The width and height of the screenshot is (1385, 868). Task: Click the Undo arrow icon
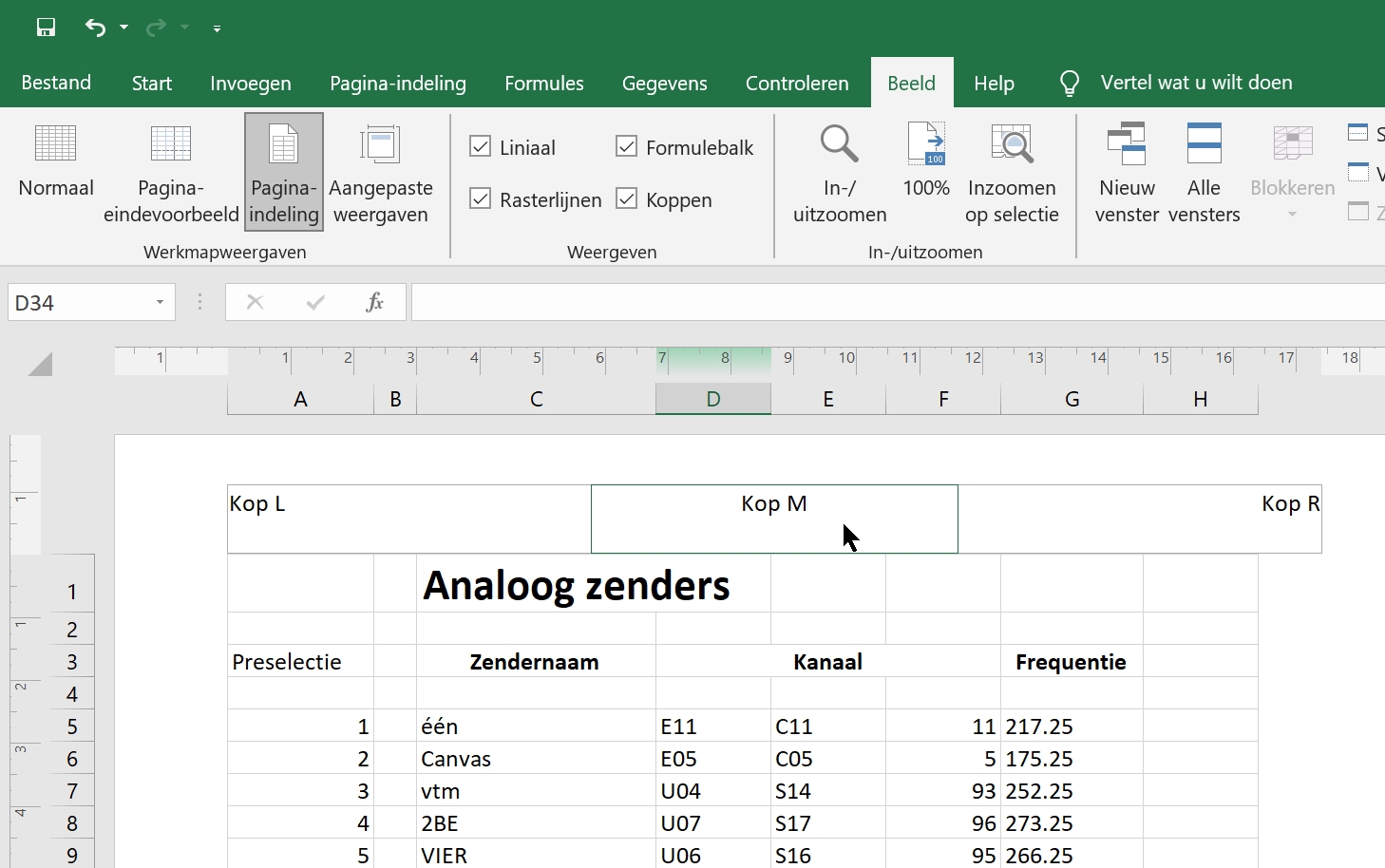(95, 28)
